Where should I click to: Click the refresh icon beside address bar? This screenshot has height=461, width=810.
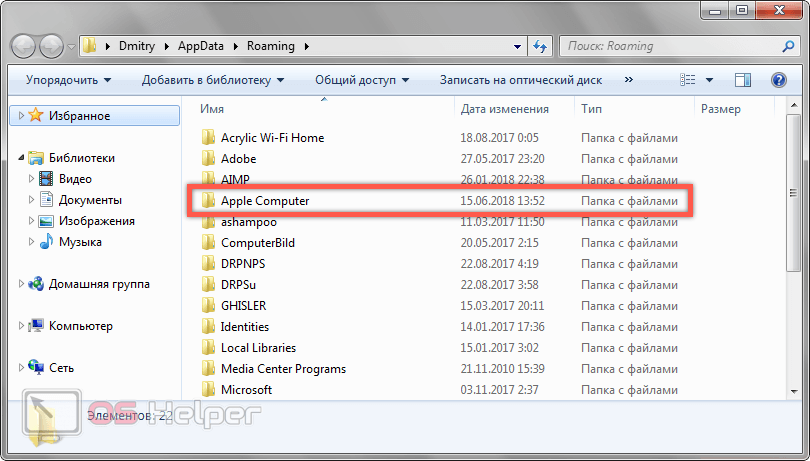pos(540,46)
